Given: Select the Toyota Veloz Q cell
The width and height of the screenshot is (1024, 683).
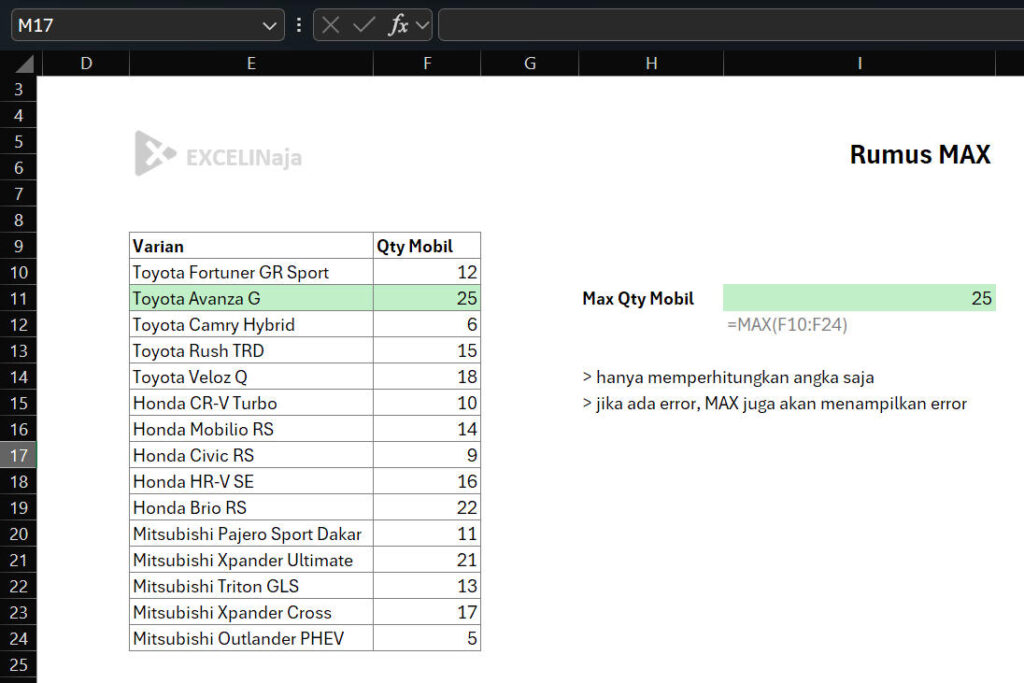Looking at the screenshot, I should point(251,377).
